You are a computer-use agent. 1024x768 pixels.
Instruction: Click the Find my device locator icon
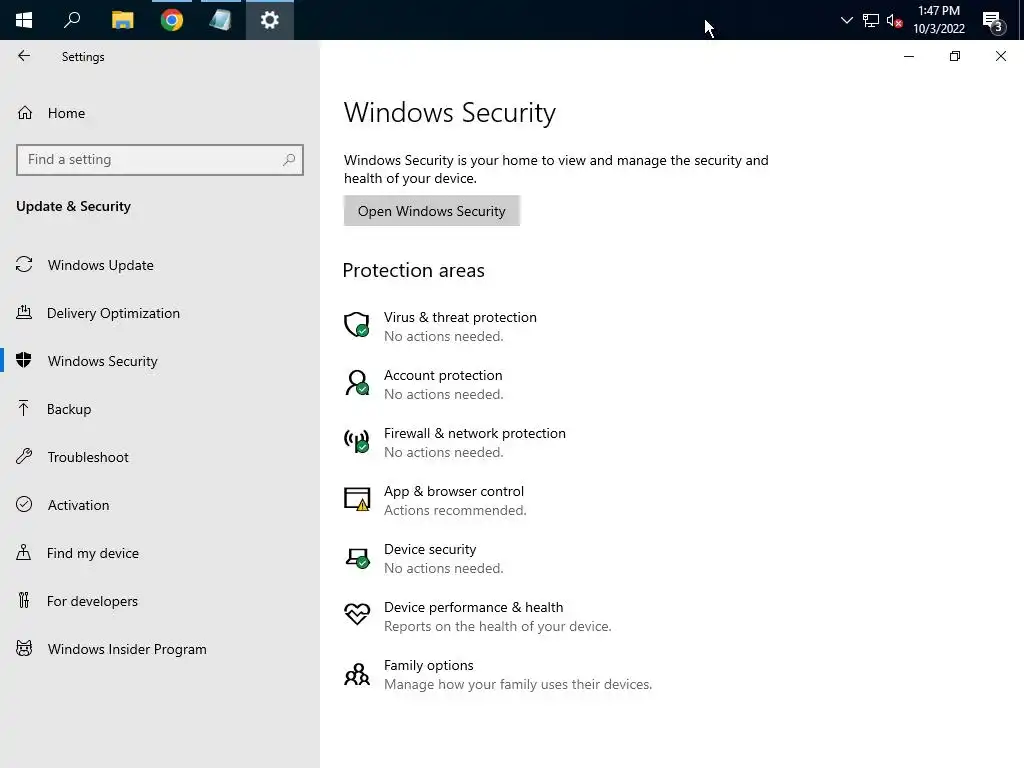(24, 552)
